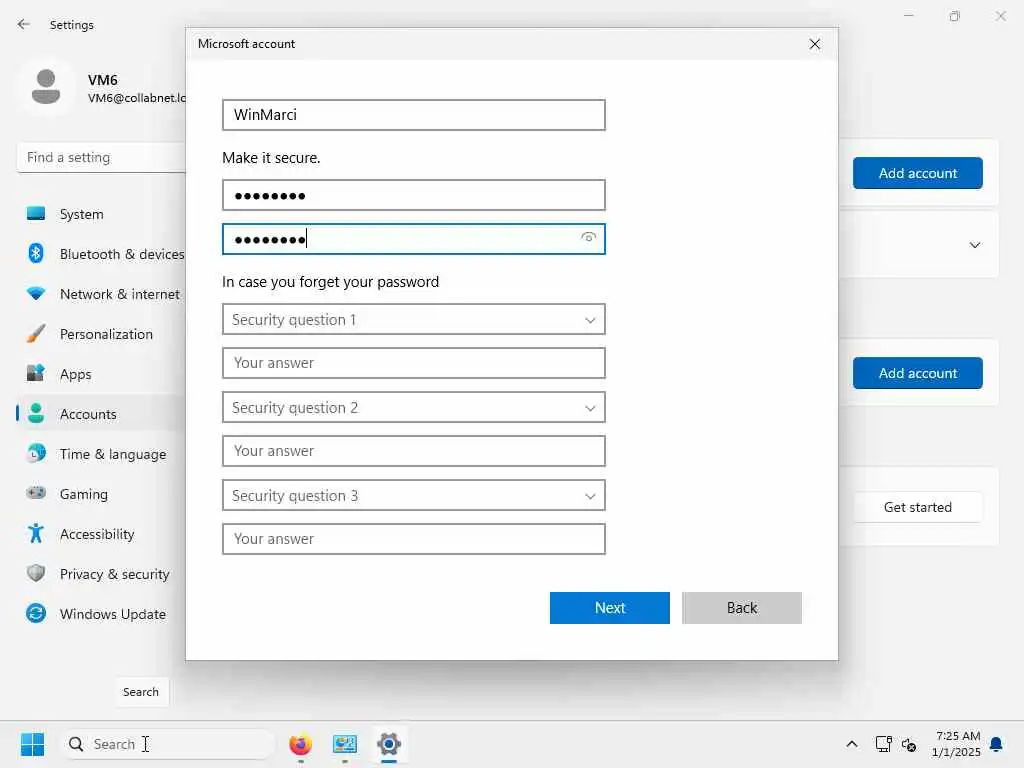This screenshot has width=1024, height=768.
Task: Open Security question 1 dropdown
Action: click(413, 319)
